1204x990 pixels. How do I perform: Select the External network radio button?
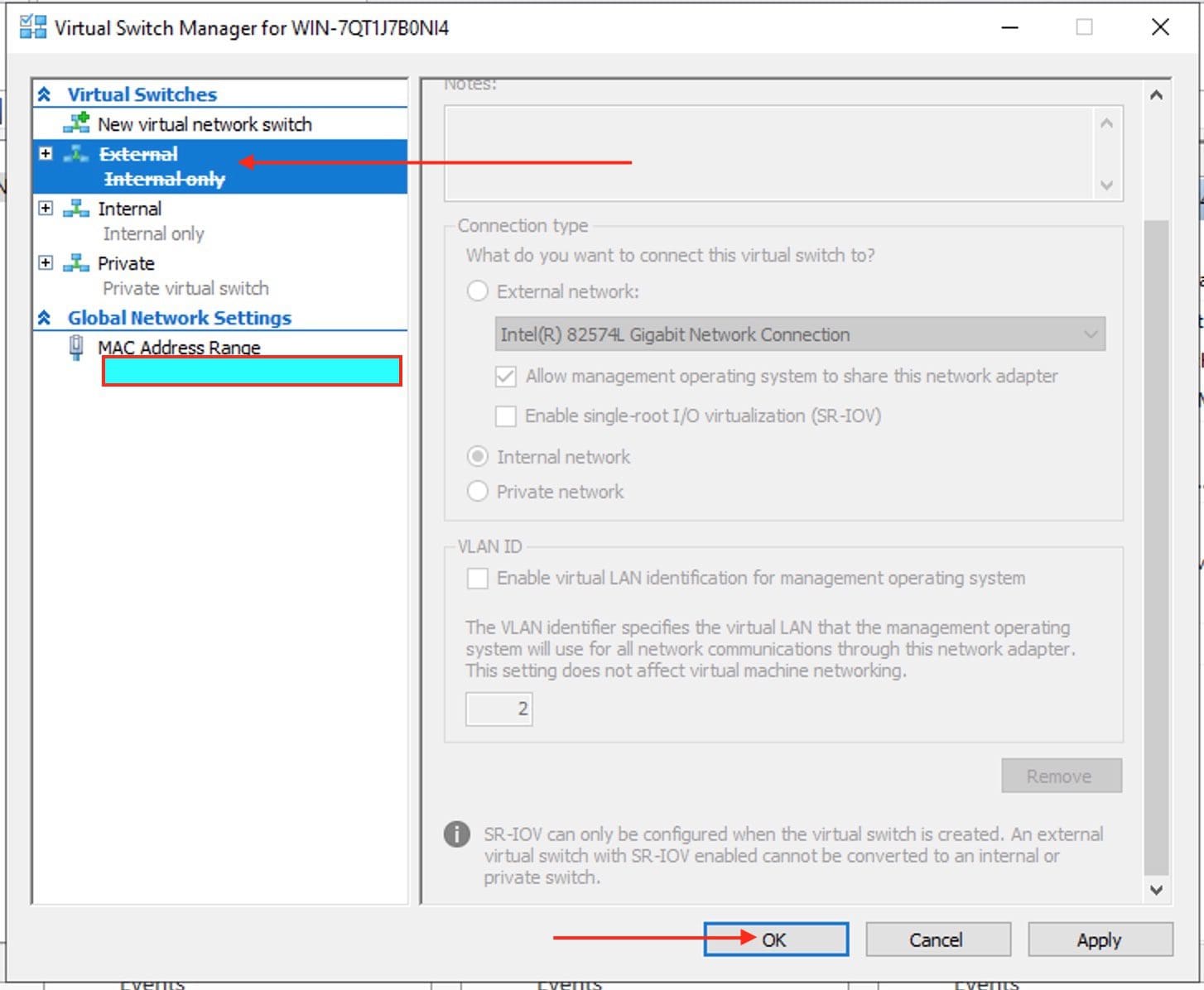click(478, 291)
